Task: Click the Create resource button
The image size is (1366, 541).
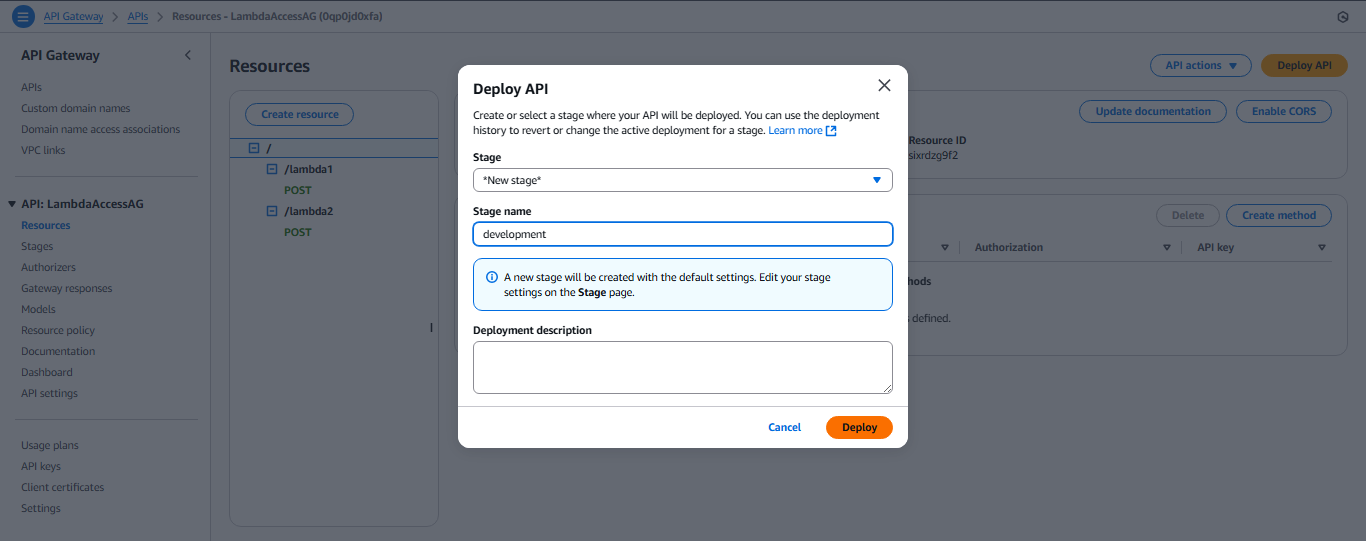Action: 299,115
